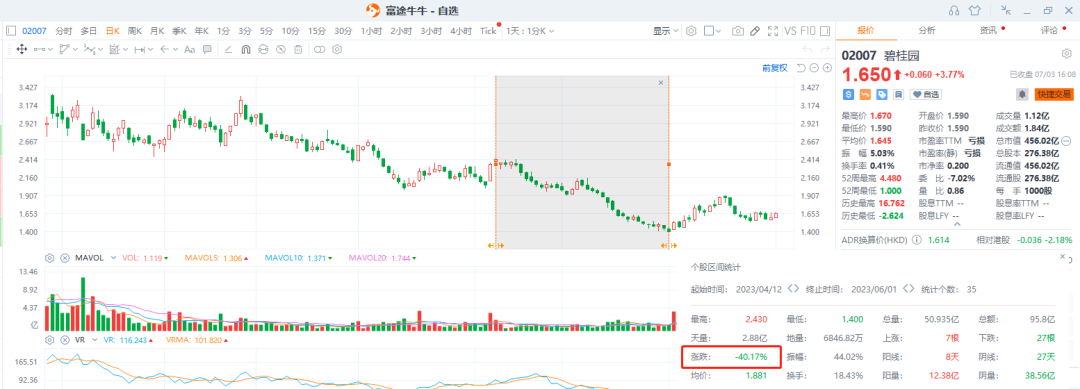Click the lock drawings icon

[x=263, y=49]
